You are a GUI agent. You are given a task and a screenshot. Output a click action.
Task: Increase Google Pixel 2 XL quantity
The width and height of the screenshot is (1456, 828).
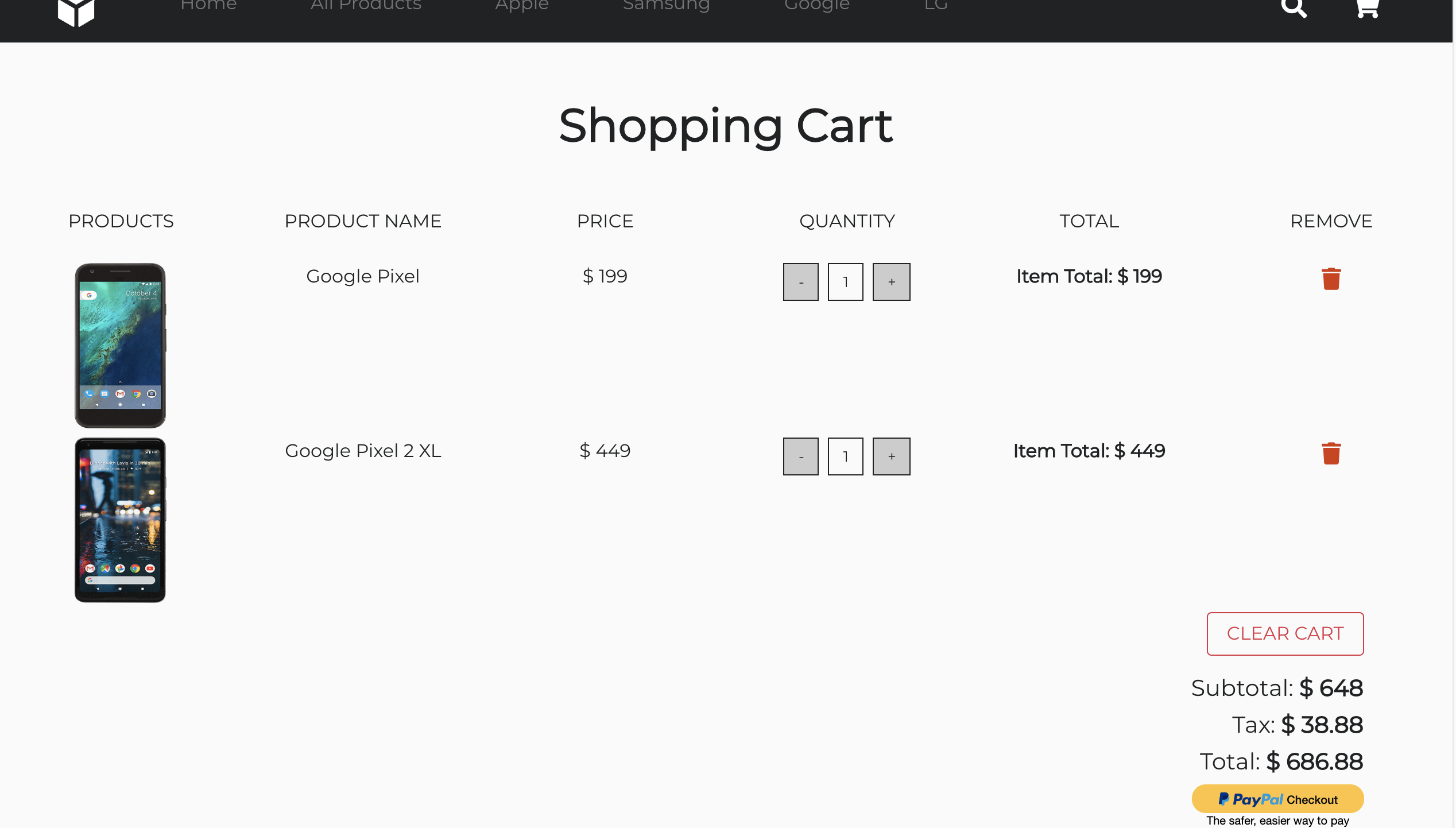point(891,456)
